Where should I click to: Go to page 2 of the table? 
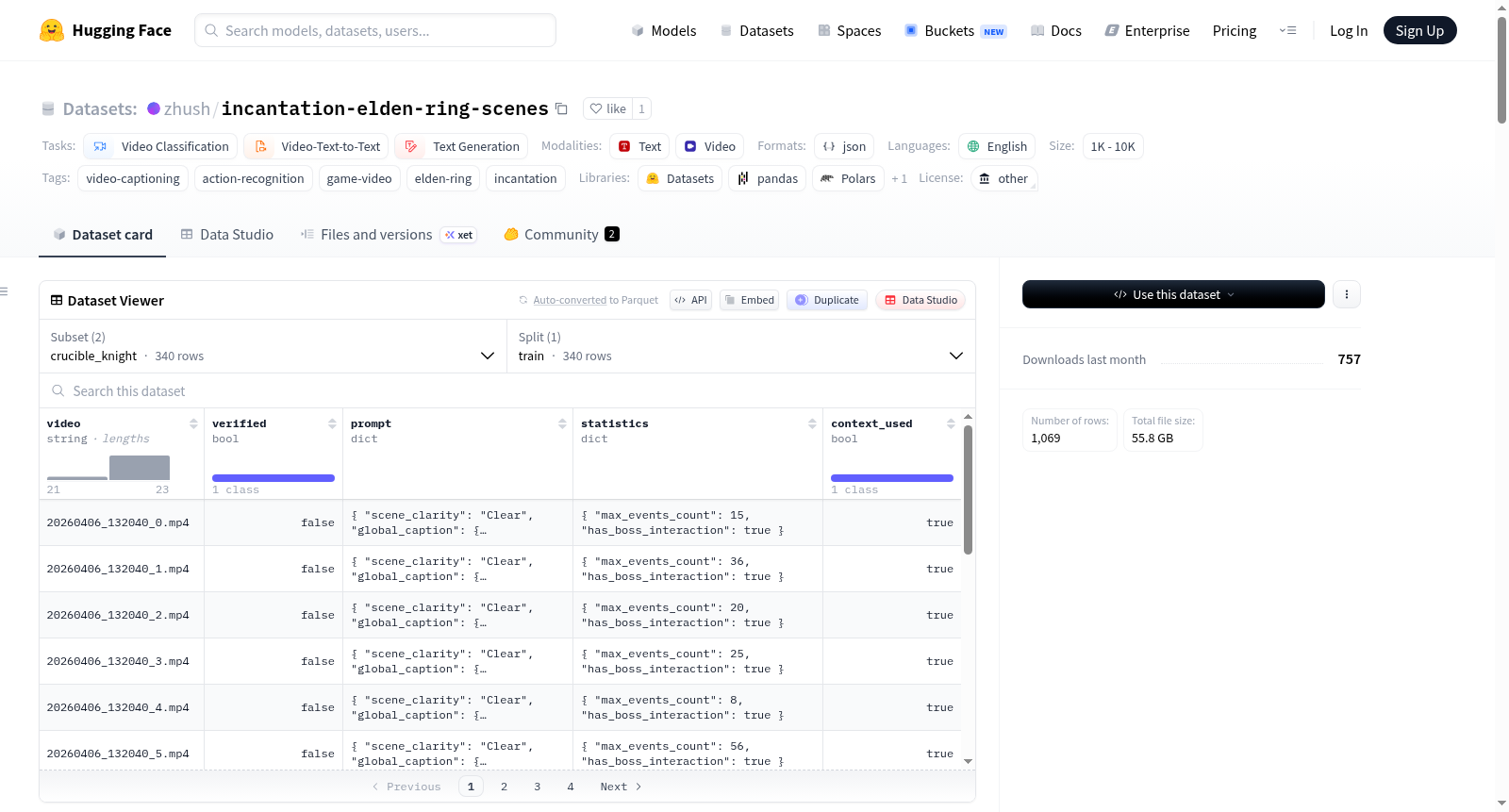point(504,787)
